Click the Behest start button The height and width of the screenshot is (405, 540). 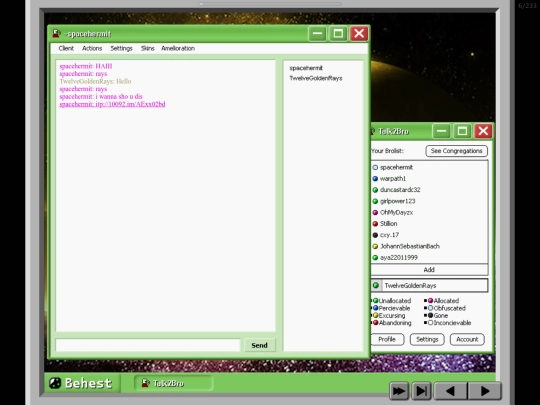[82, 383]
